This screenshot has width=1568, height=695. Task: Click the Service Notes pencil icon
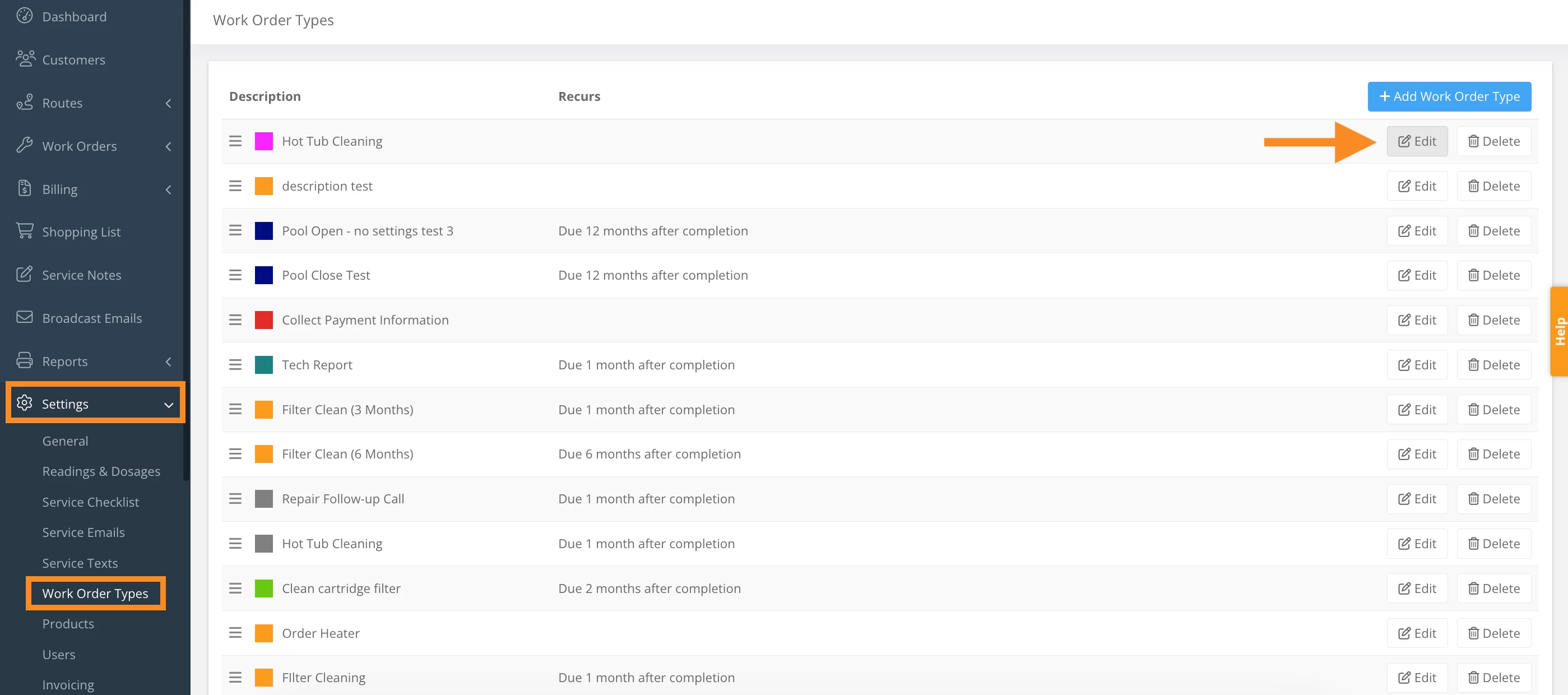coord(24,274)
